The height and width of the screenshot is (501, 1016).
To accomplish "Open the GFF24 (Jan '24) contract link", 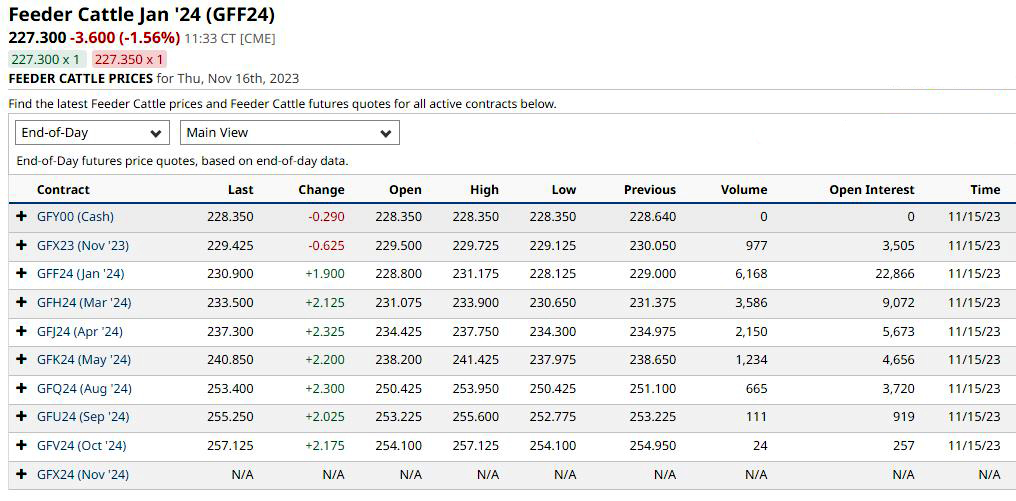I will [81, 274].
